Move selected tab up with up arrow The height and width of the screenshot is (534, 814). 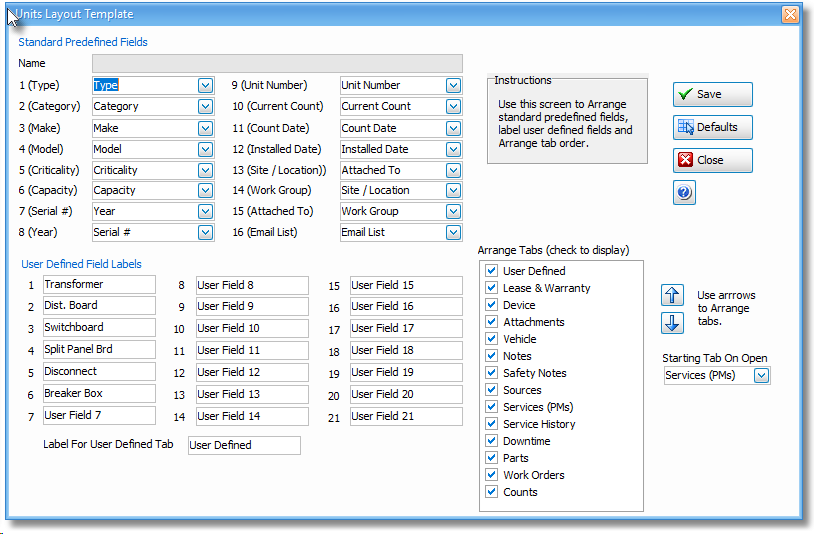pos(672,295)
